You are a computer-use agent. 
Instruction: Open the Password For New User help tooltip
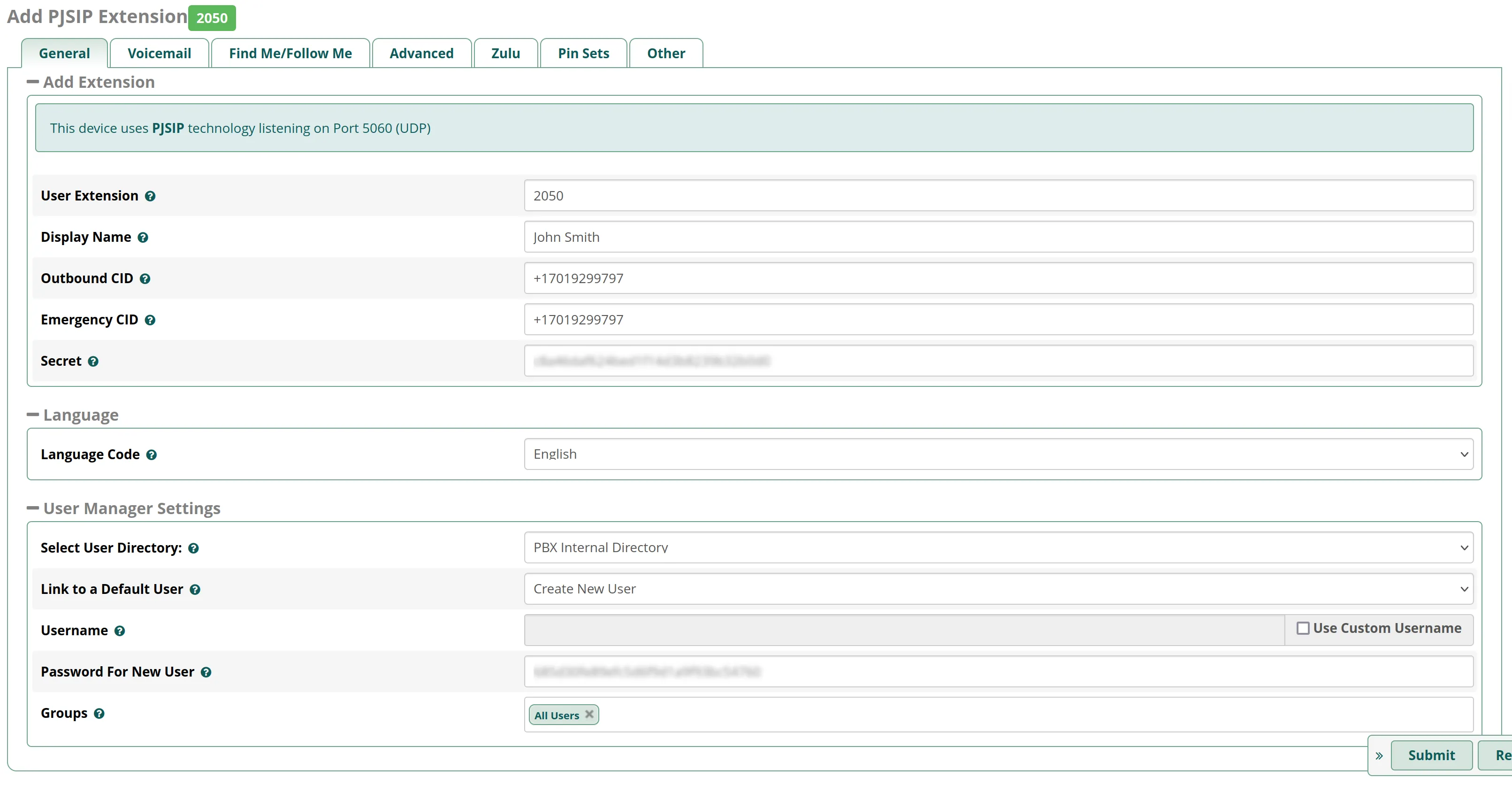(206, 673)
